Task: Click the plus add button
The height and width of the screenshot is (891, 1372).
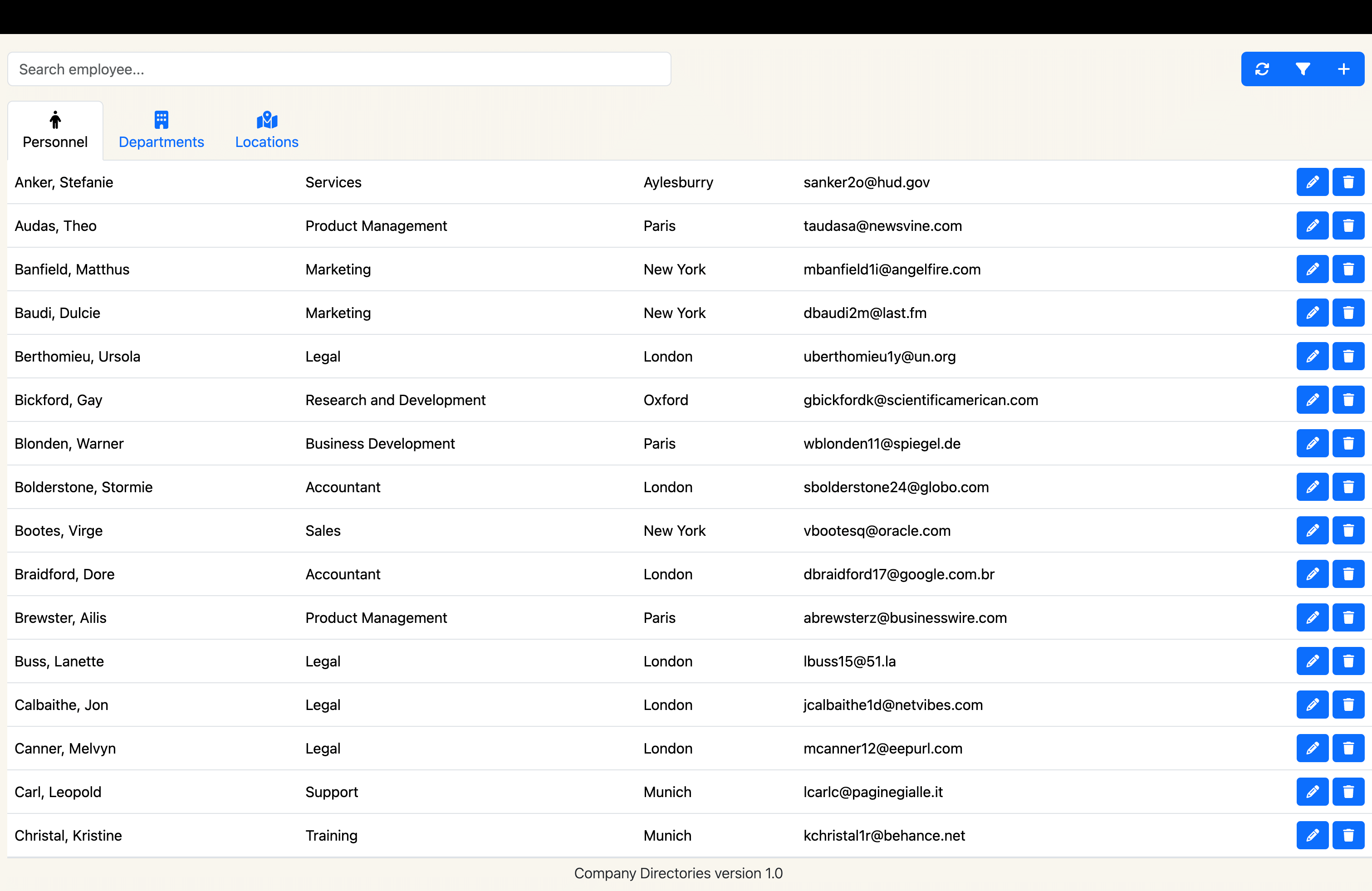Action: pyautogui.click(x=1343, y=69)
